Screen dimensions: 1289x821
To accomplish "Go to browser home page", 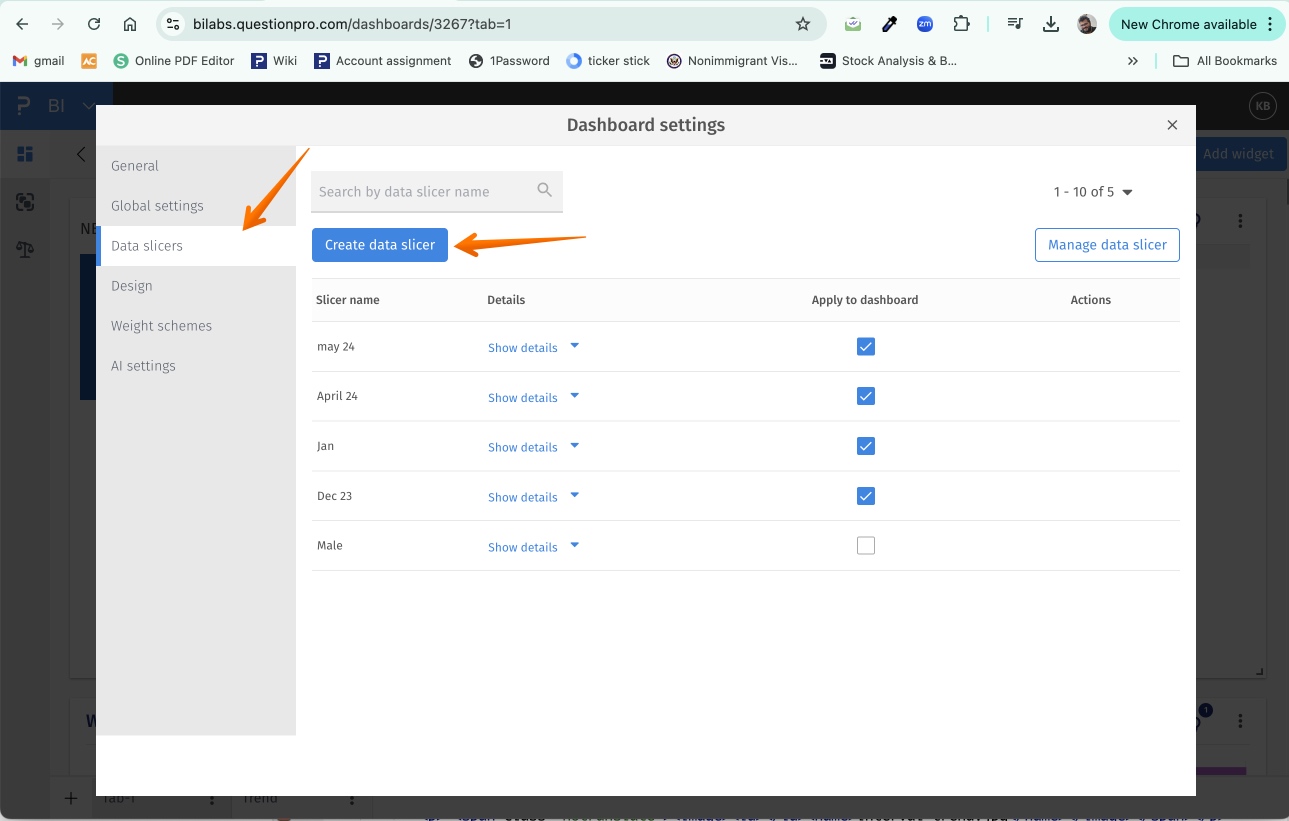I will (x=130, y=24).
